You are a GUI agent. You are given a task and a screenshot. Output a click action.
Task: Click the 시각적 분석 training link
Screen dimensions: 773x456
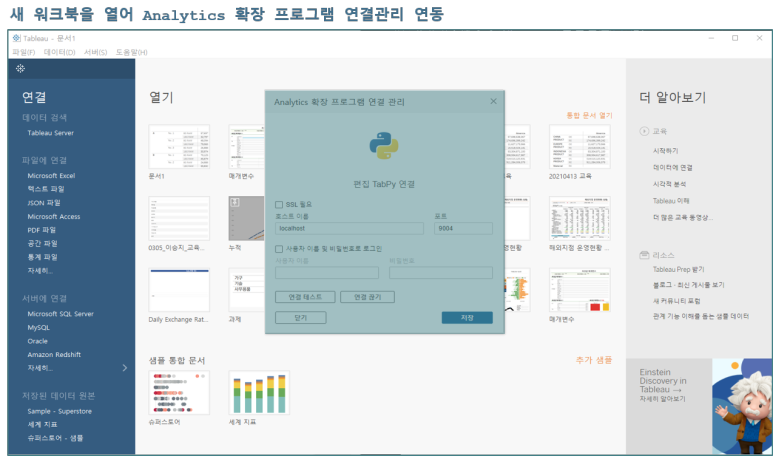(669, 184)
